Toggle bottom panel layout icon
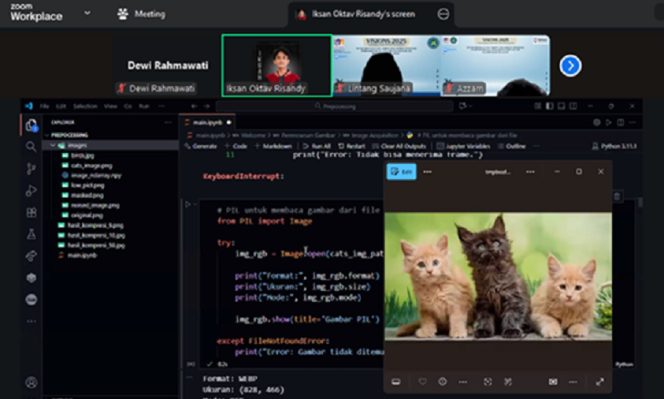Screen dimensions: 664x399 point(561,106)
